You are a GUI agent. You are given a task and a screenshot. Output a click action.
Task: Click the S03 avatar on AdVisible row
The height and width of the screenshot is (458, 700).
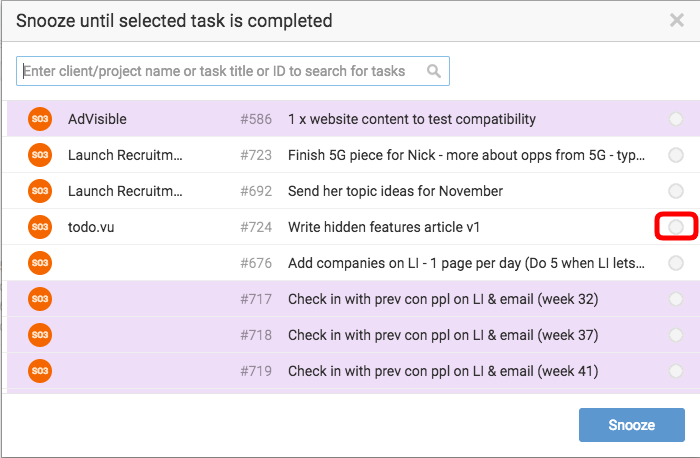(x=40, y=119)
